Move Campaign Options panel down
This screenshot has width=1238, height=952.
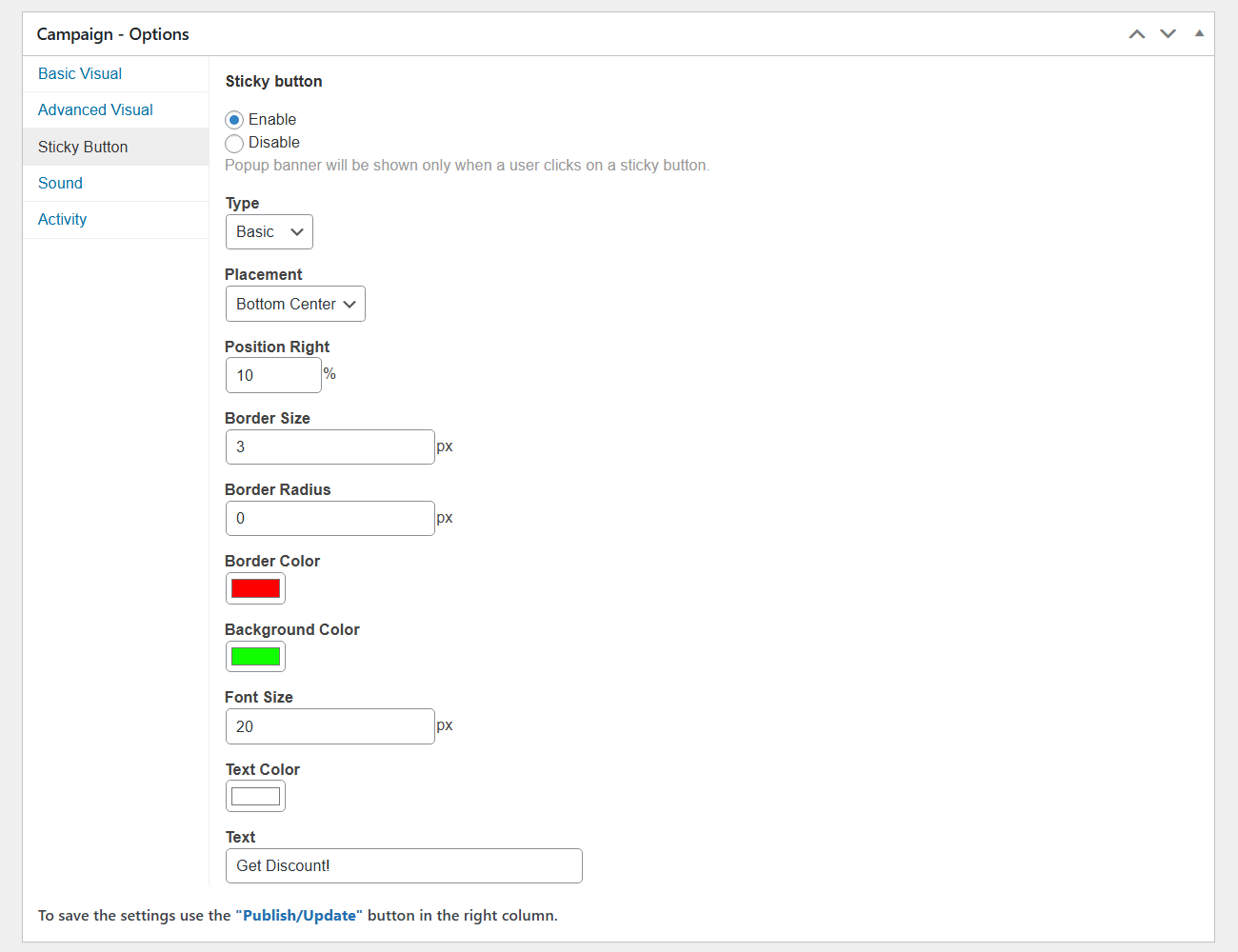point(1168,34)
